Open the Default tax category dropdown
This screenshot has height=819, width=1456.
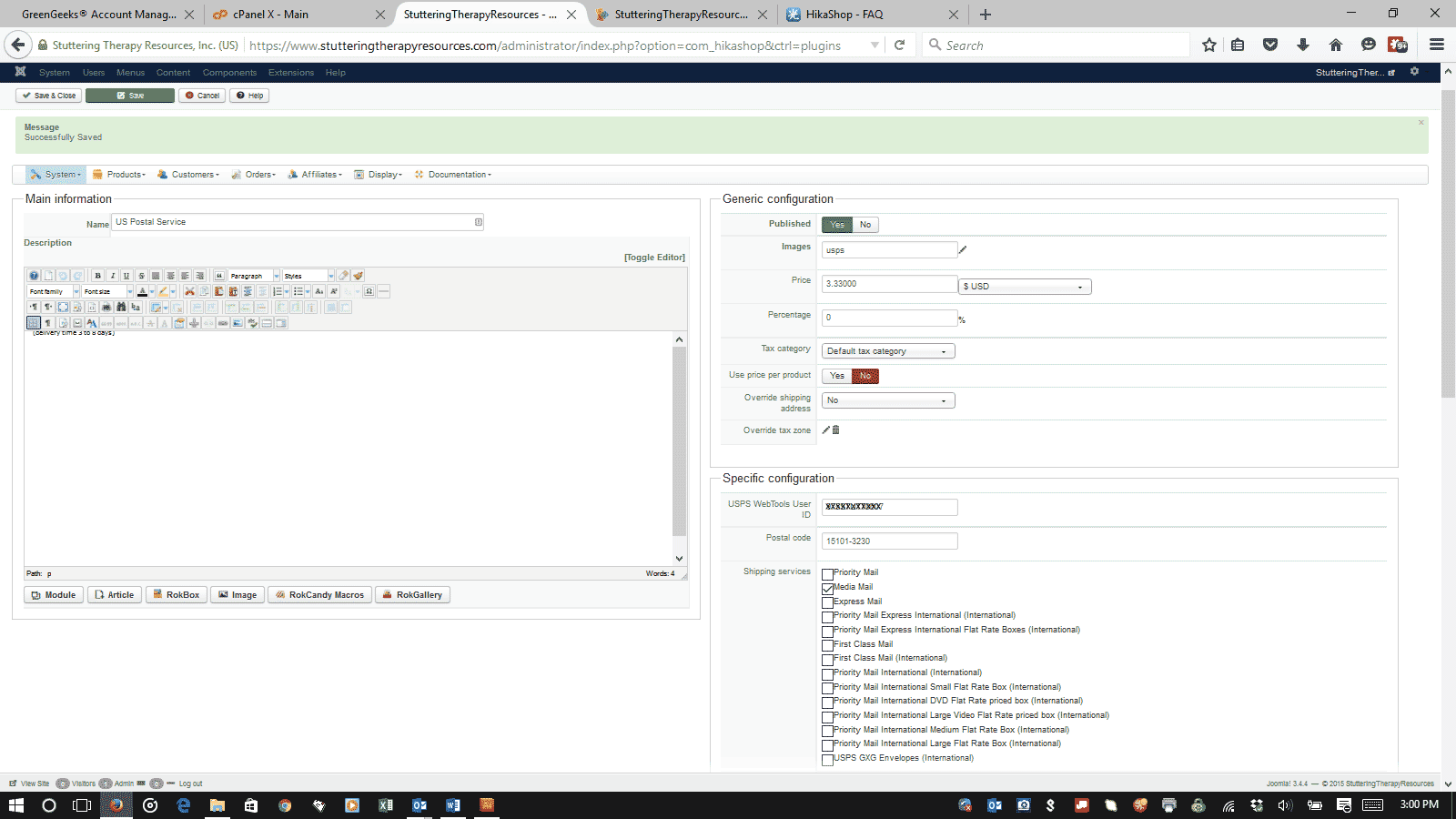[x=888, y=351]
